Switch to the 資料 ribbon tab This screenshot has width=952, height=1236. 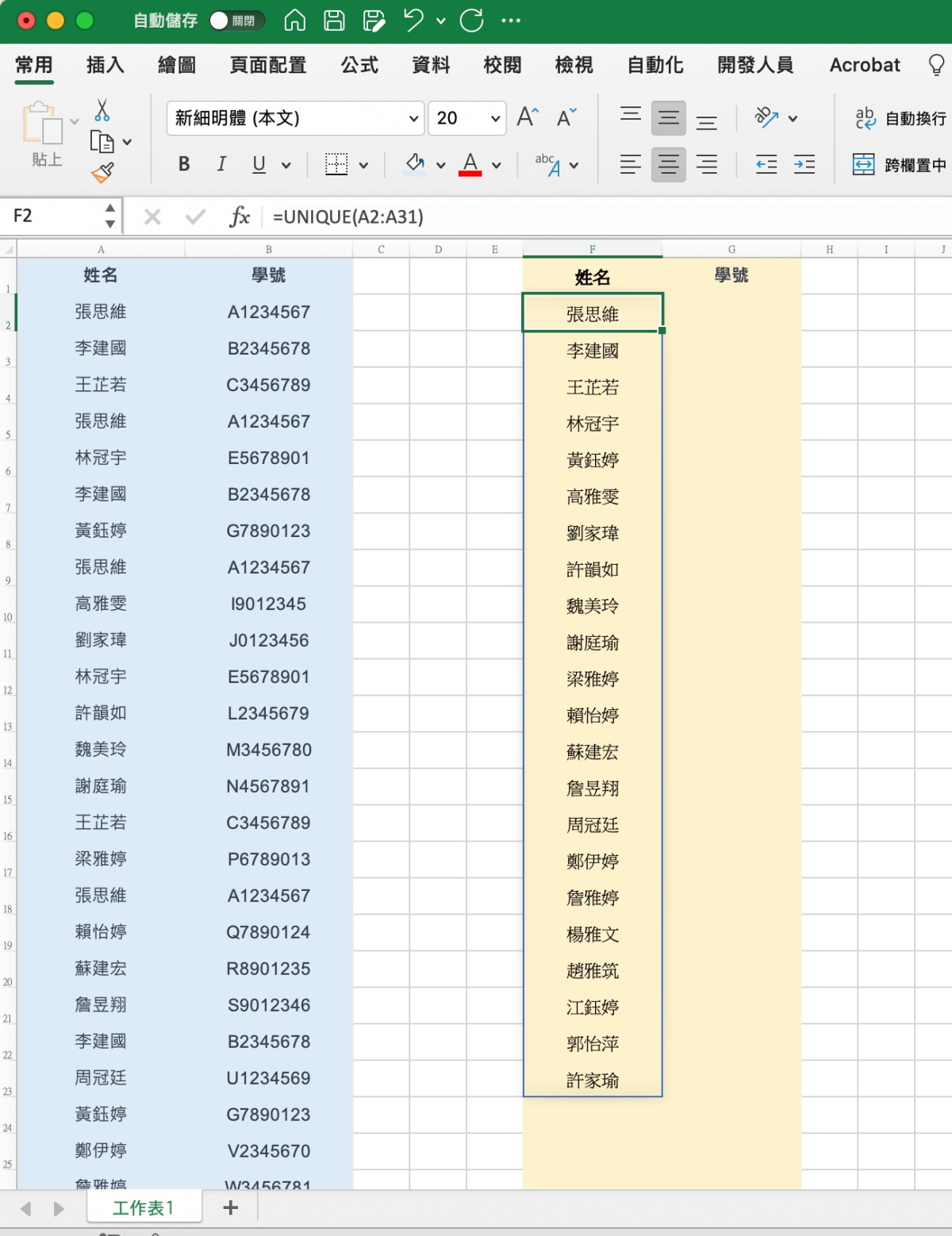click(x=431, y=65)
